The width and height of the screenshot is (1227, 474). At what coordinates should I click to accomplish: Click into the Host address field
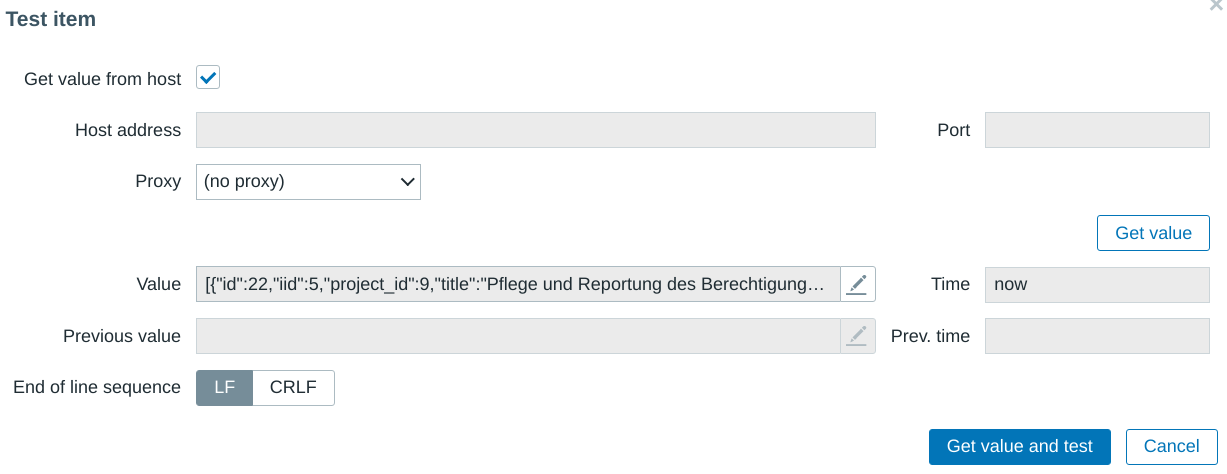[x=535, y=130]
